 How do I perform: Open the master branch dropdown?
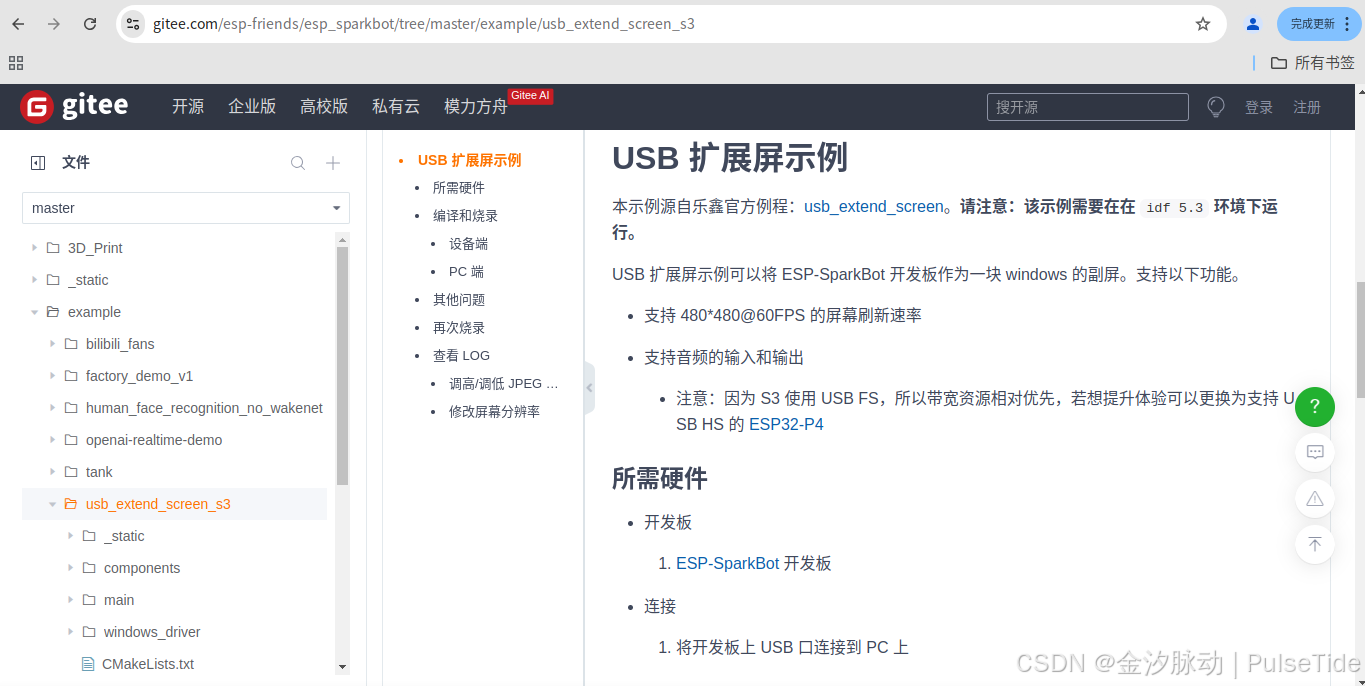tap(186, 208)
